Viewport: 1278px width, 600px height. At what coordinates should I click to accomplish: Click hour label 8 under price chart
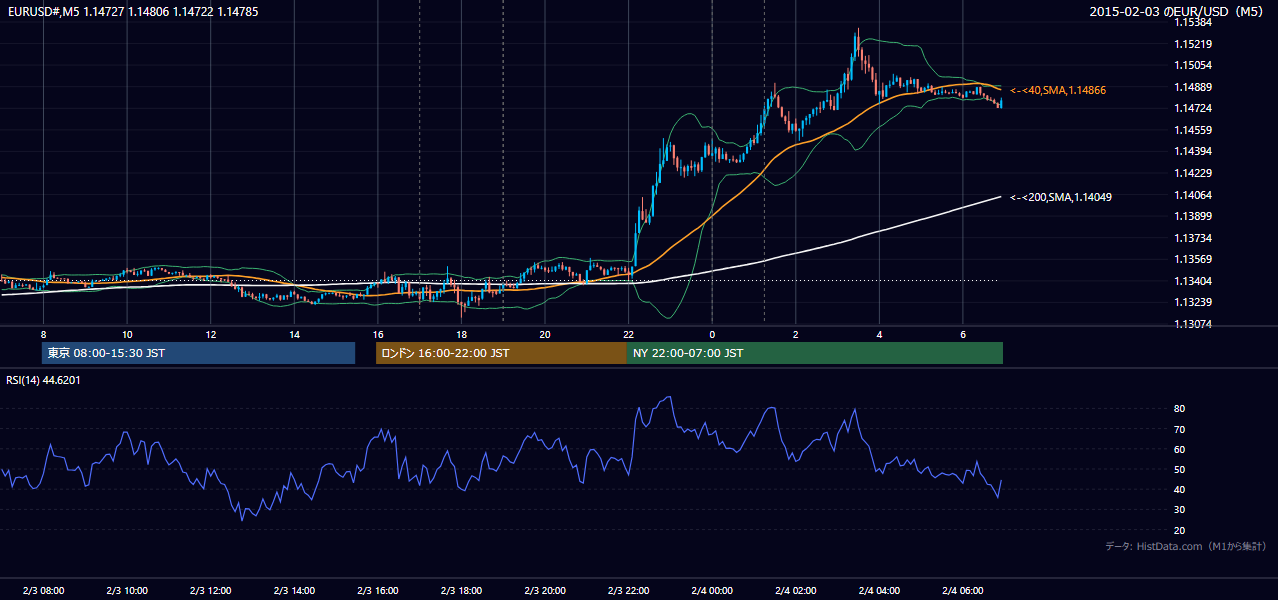click(43, 334)
